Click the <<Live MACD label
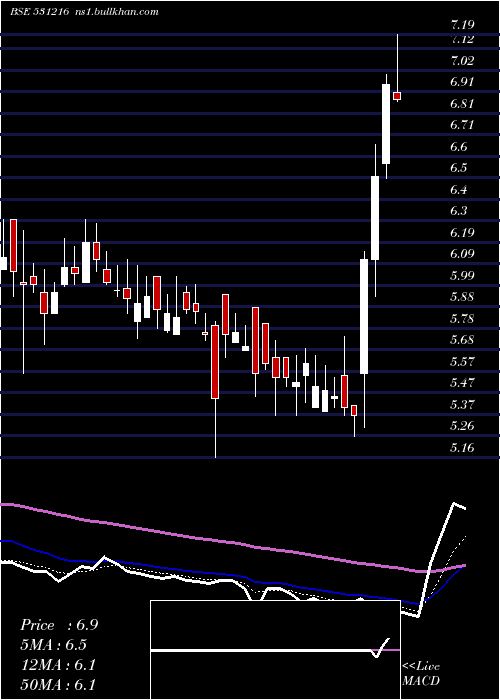Screen dimensions: 500x700 coord(421,673)
